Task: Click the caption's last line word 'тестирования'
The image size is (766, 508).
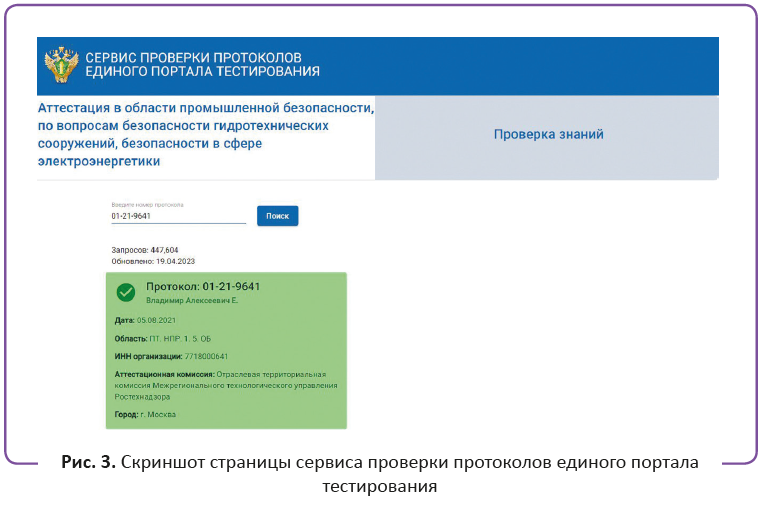Action: (x=380, y=487)
